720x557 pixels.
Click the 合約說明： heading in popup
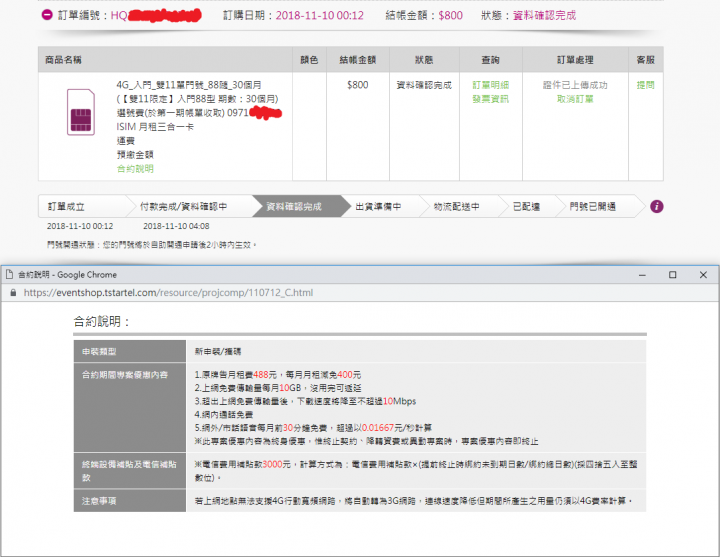(x=101, y=321)
